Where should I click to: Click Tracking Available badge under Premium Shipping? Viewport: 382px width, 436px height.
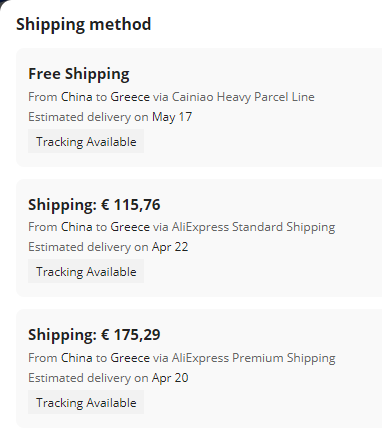click(x=86, y=403)
